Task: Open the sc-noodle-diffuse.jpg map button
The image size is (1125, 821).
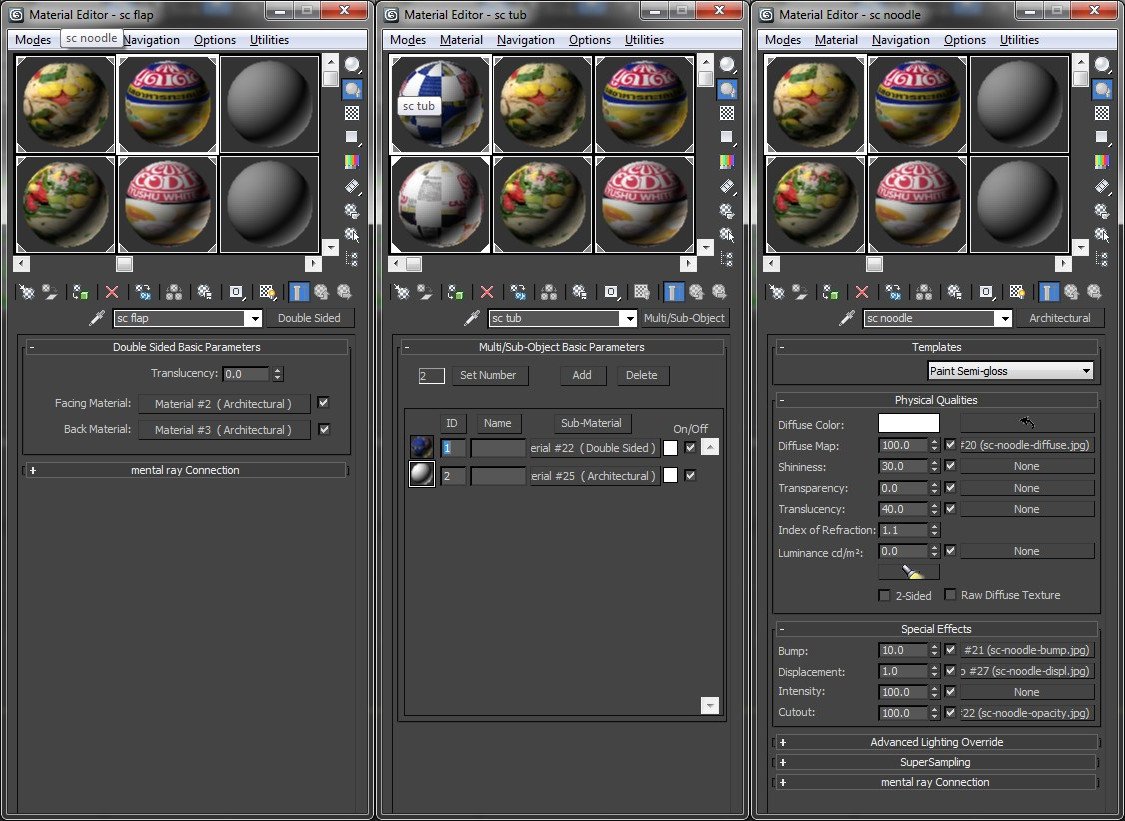Action: (x=1027, y=445)
